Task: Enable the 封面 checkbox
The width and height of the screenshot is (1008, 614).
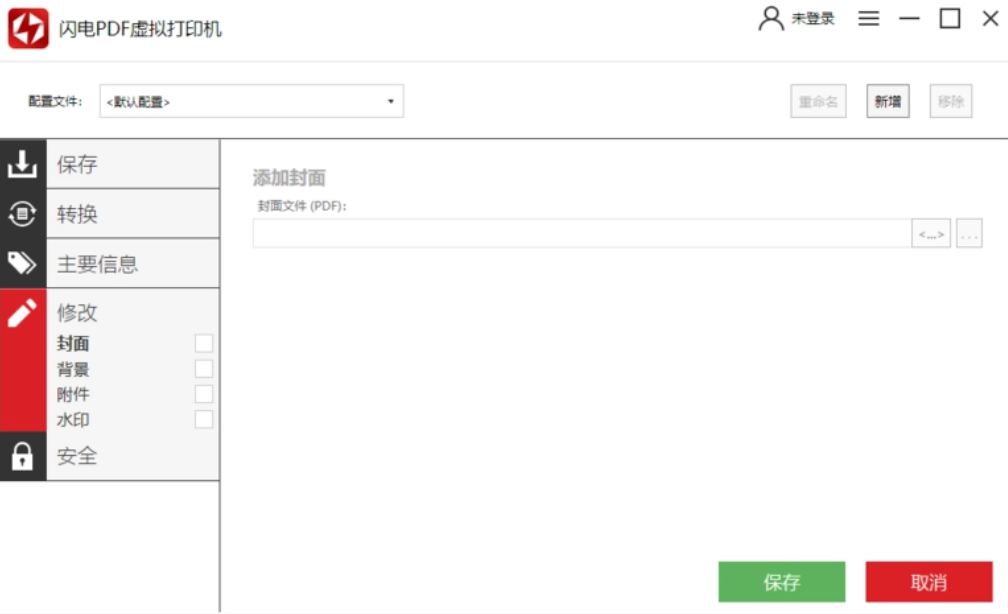Action: (204, 343)
